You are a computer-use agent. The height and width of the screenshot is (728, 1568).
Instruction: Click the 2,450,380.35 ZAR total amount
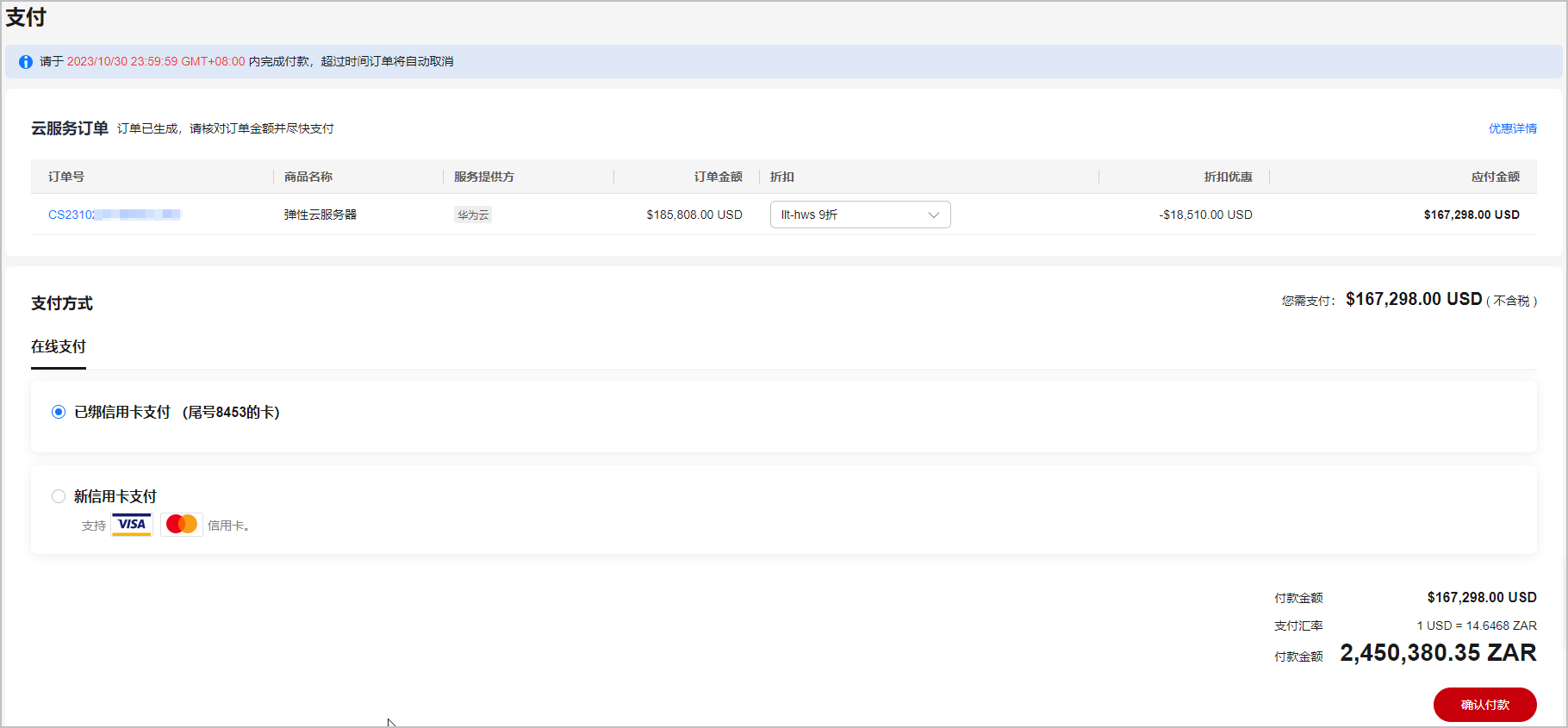pos(1438,653)
